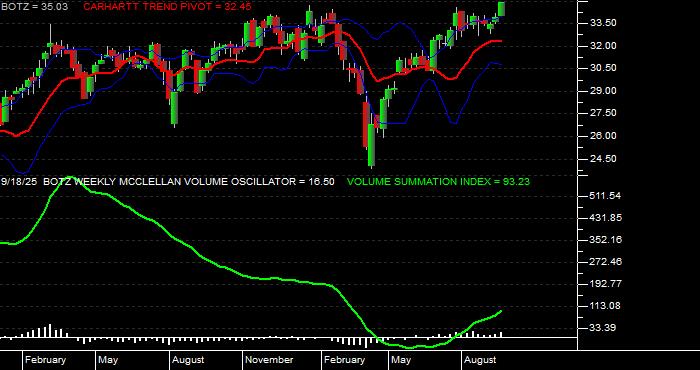Click the 26.00 price axis value
The width and height of the screenshot is (700, 370).
[604, 136]
